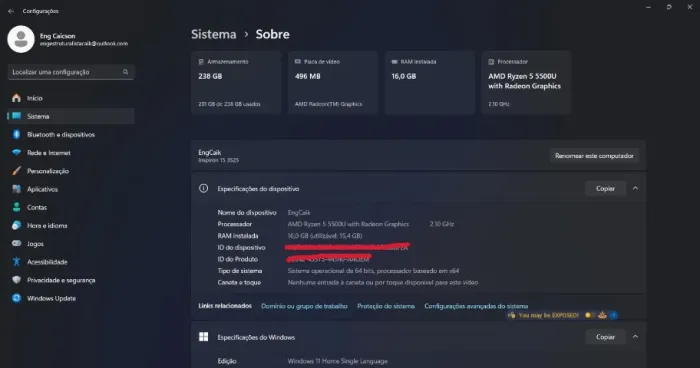The height and width of the screenshot is (368, 700).
Task: Click the Jogos controller icon
Action: pyautogui.click(x=17, y=244)
